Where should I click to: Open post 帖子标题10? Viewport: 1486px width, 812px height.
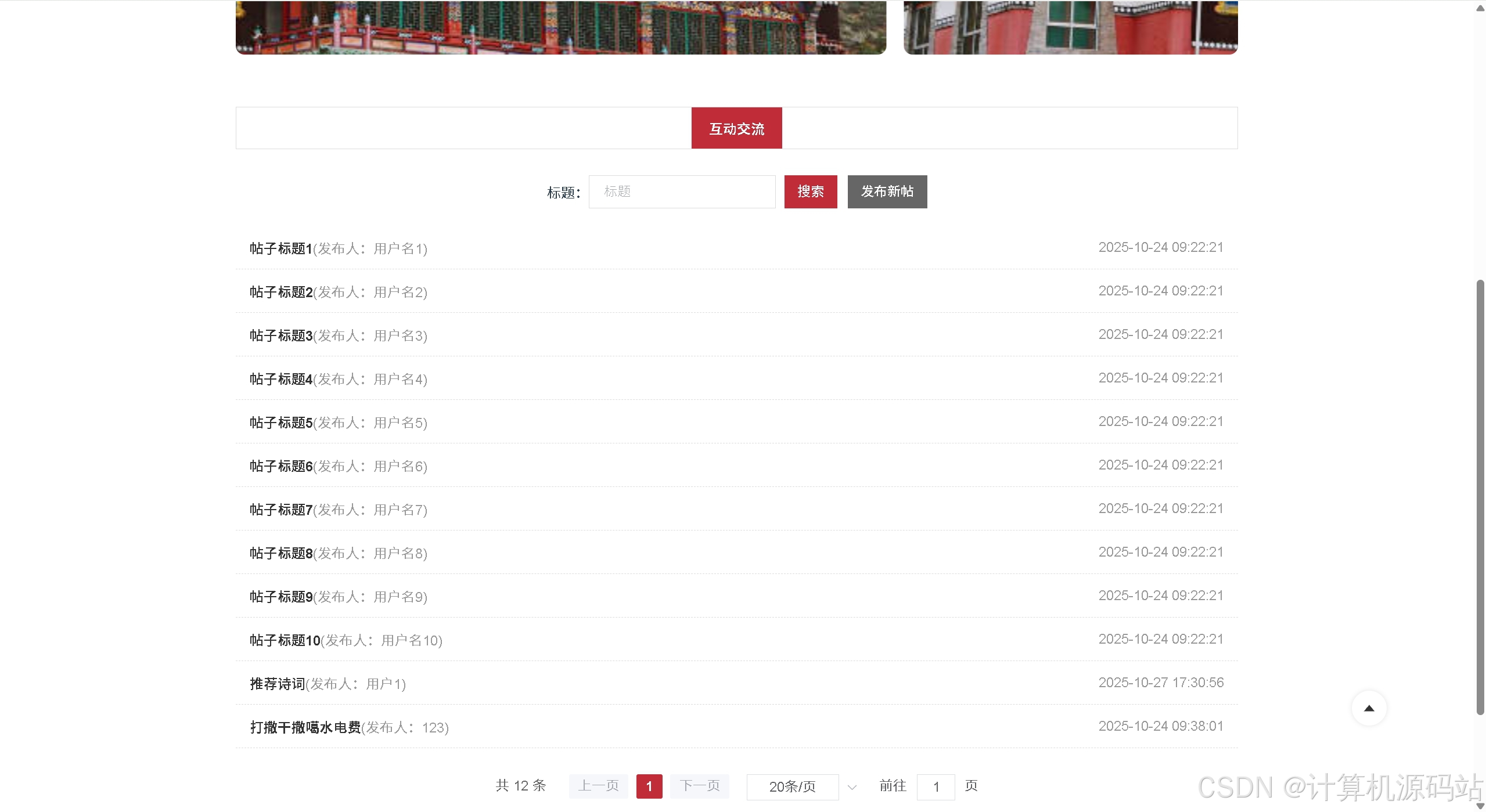(x=285, y=640)
